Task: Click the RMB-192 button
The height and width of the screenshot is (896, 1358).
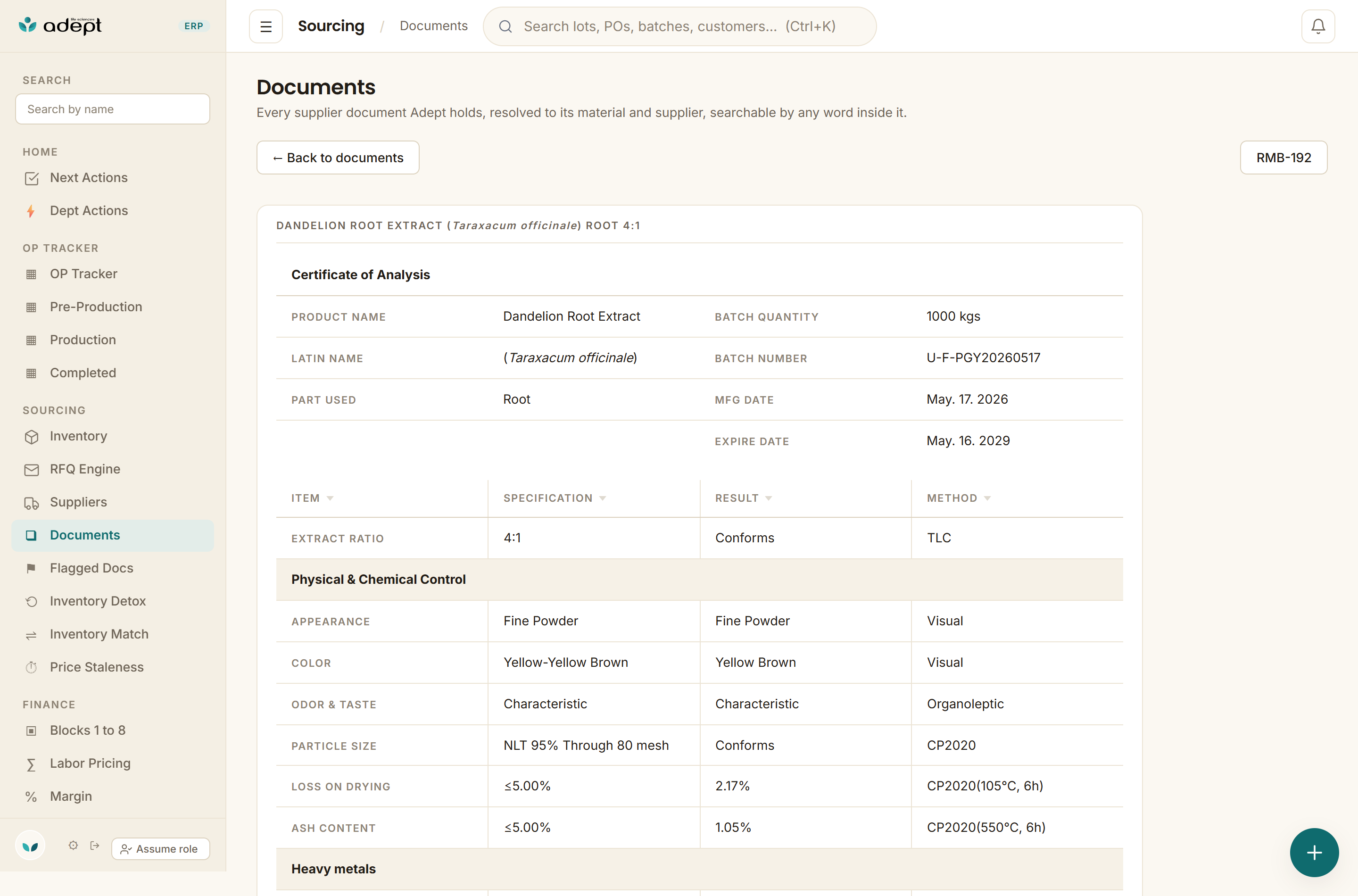Action: 1283,158
